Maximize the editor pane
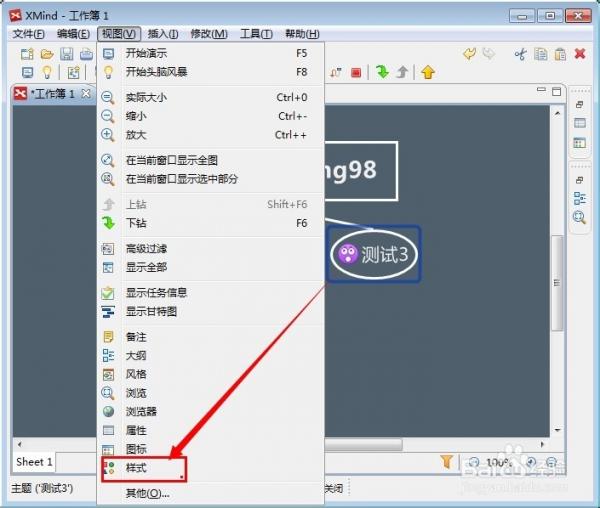Screen dimensions: 600x508 pyautogui.click(x=556, y=91)
